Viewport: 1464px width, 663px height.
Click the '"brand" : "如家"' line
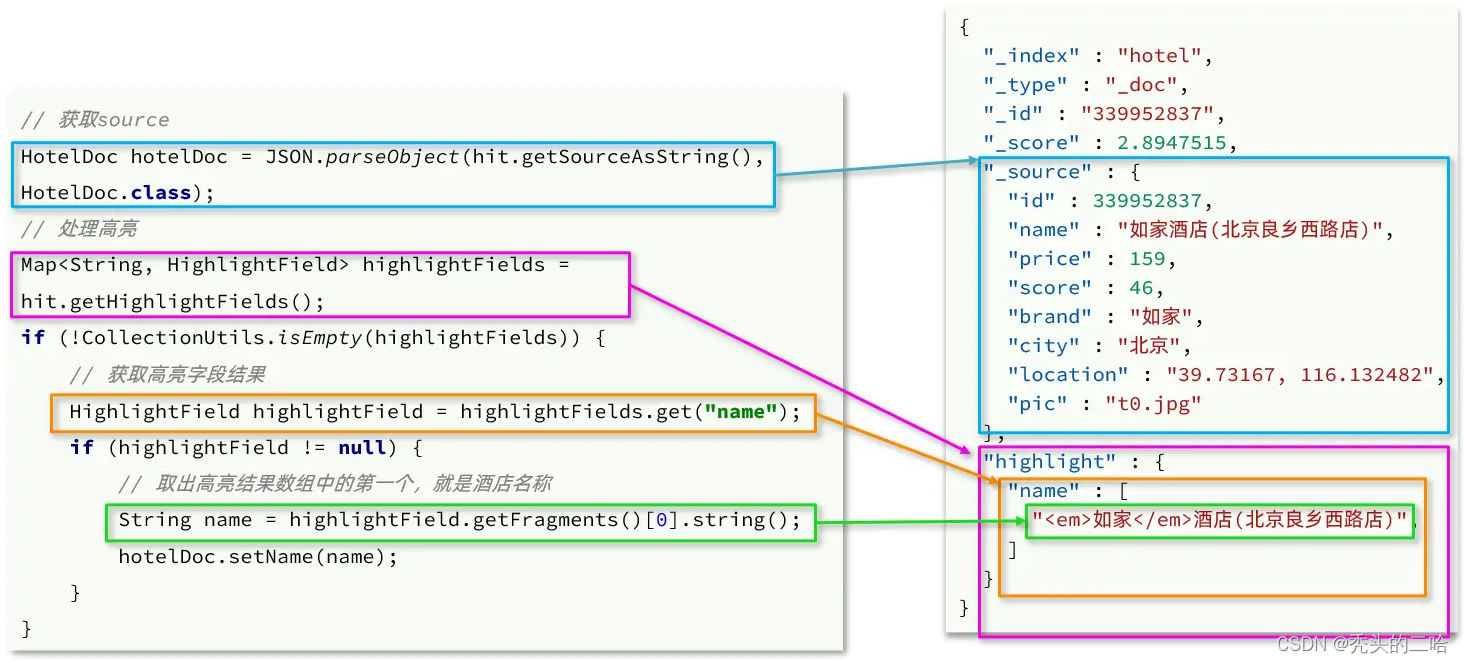pos(1105,317)
